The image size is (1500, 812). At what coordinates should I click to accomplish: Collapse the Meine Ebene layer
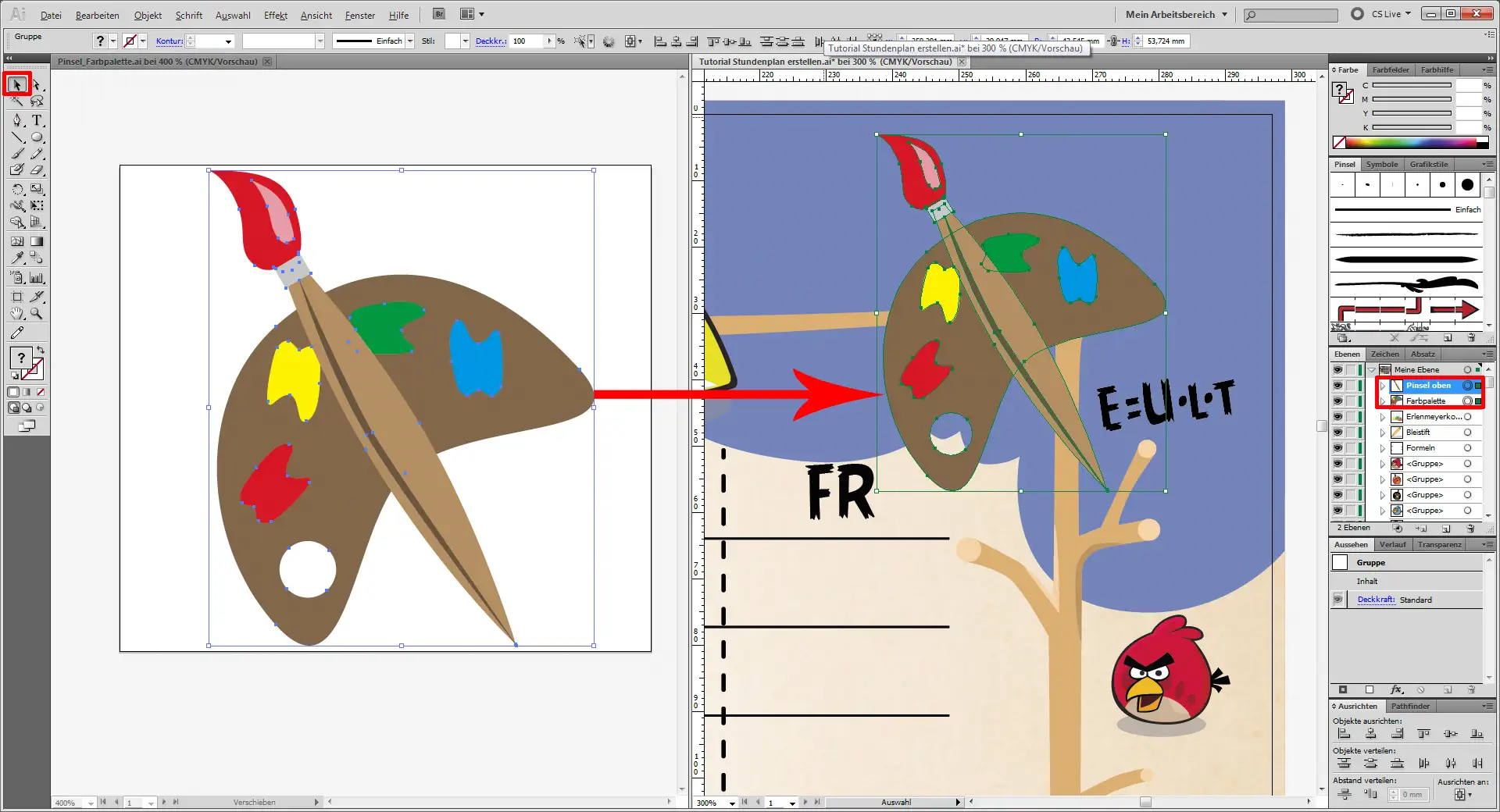1372,370
